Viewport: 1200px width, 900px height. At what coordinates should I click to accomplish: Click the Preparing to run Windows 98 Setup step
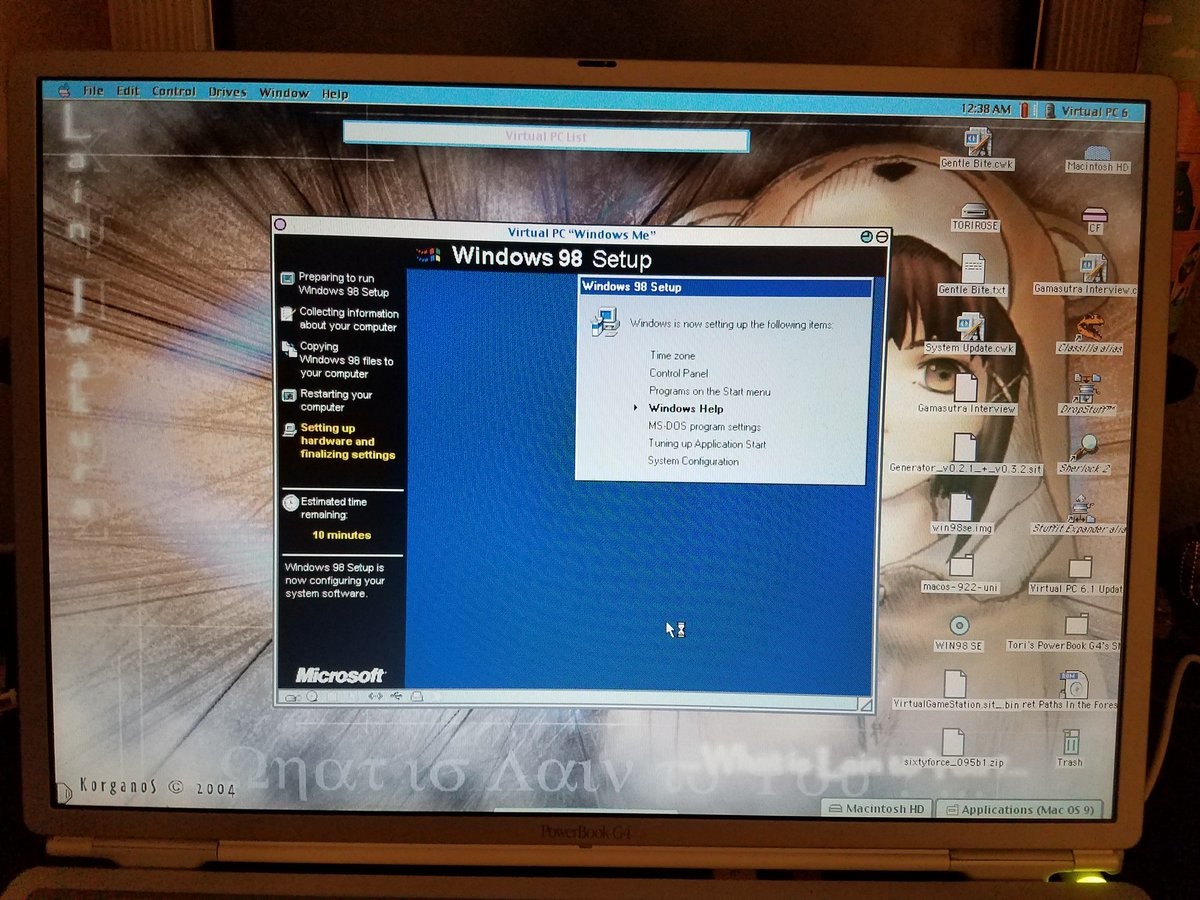[335, 284]
